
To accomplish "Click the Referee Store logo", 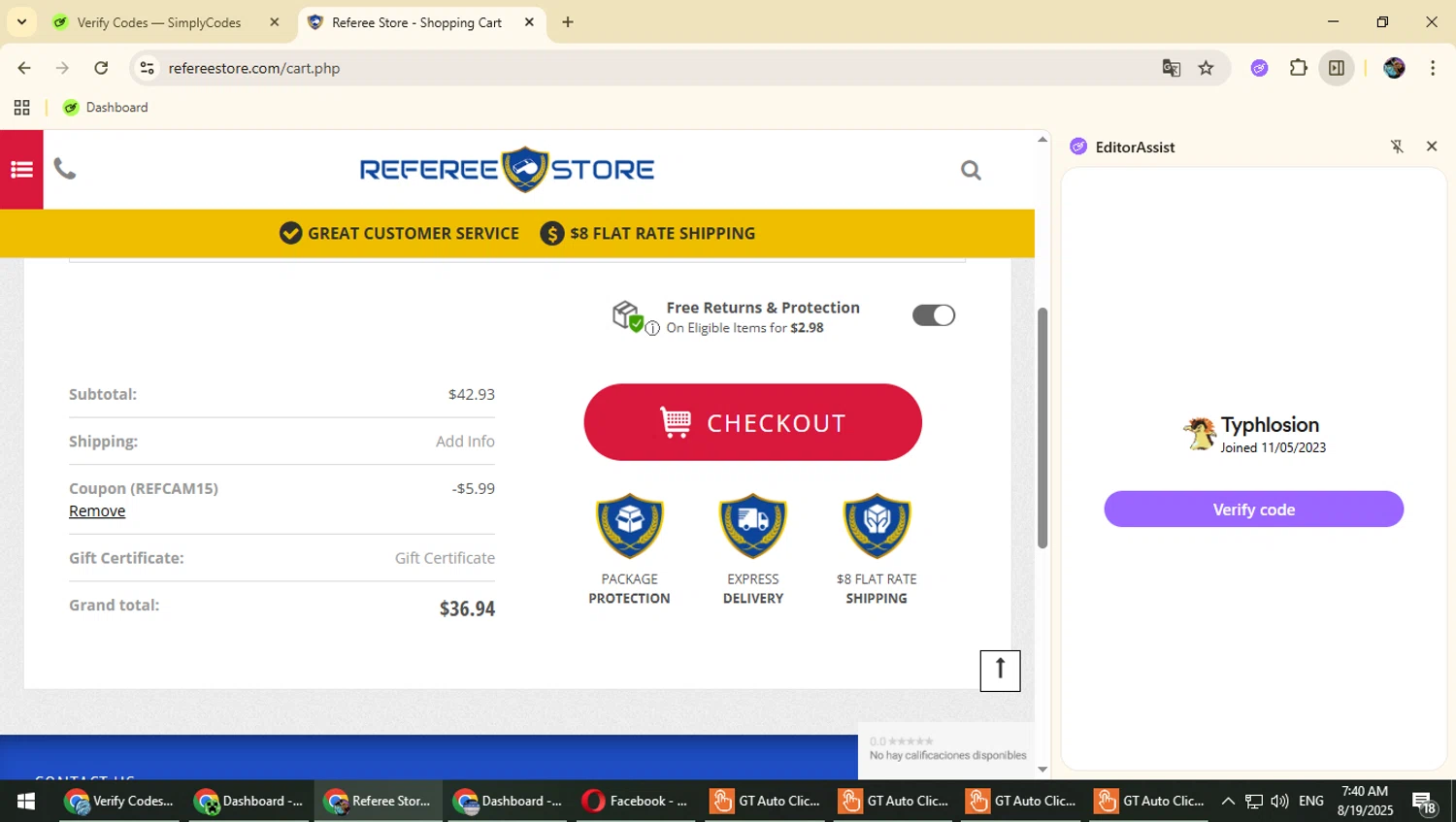I will click(x=507, y=170).
